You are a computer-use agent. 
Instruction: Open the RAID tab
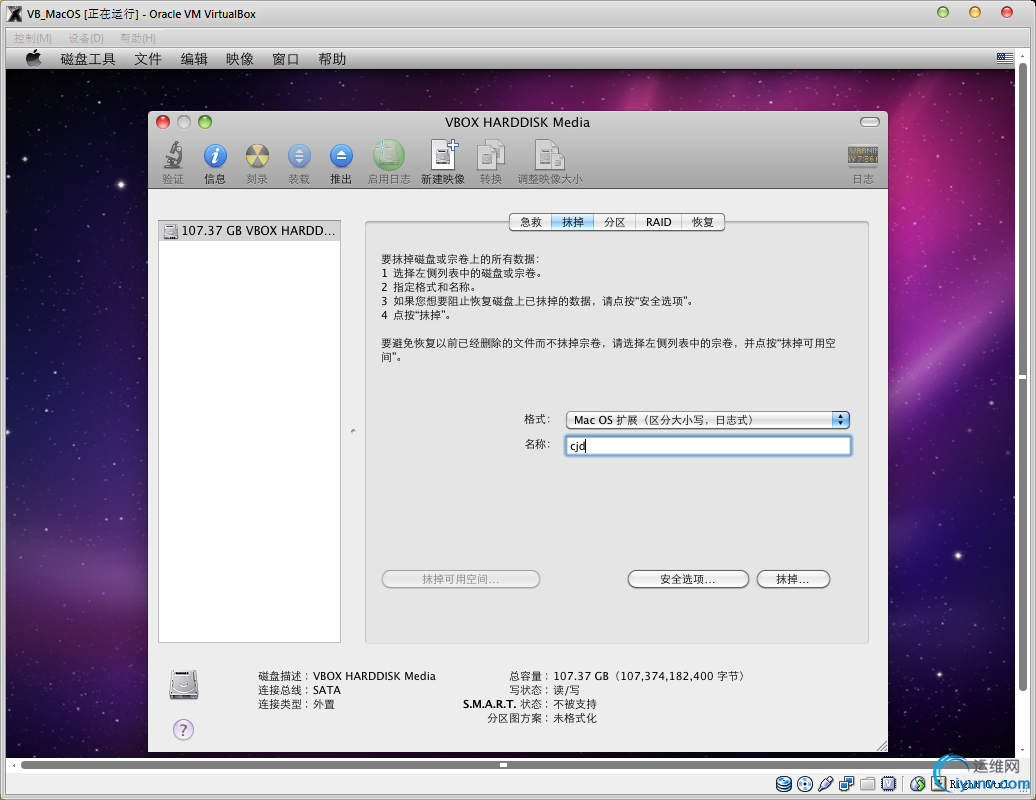click(659, 222)
